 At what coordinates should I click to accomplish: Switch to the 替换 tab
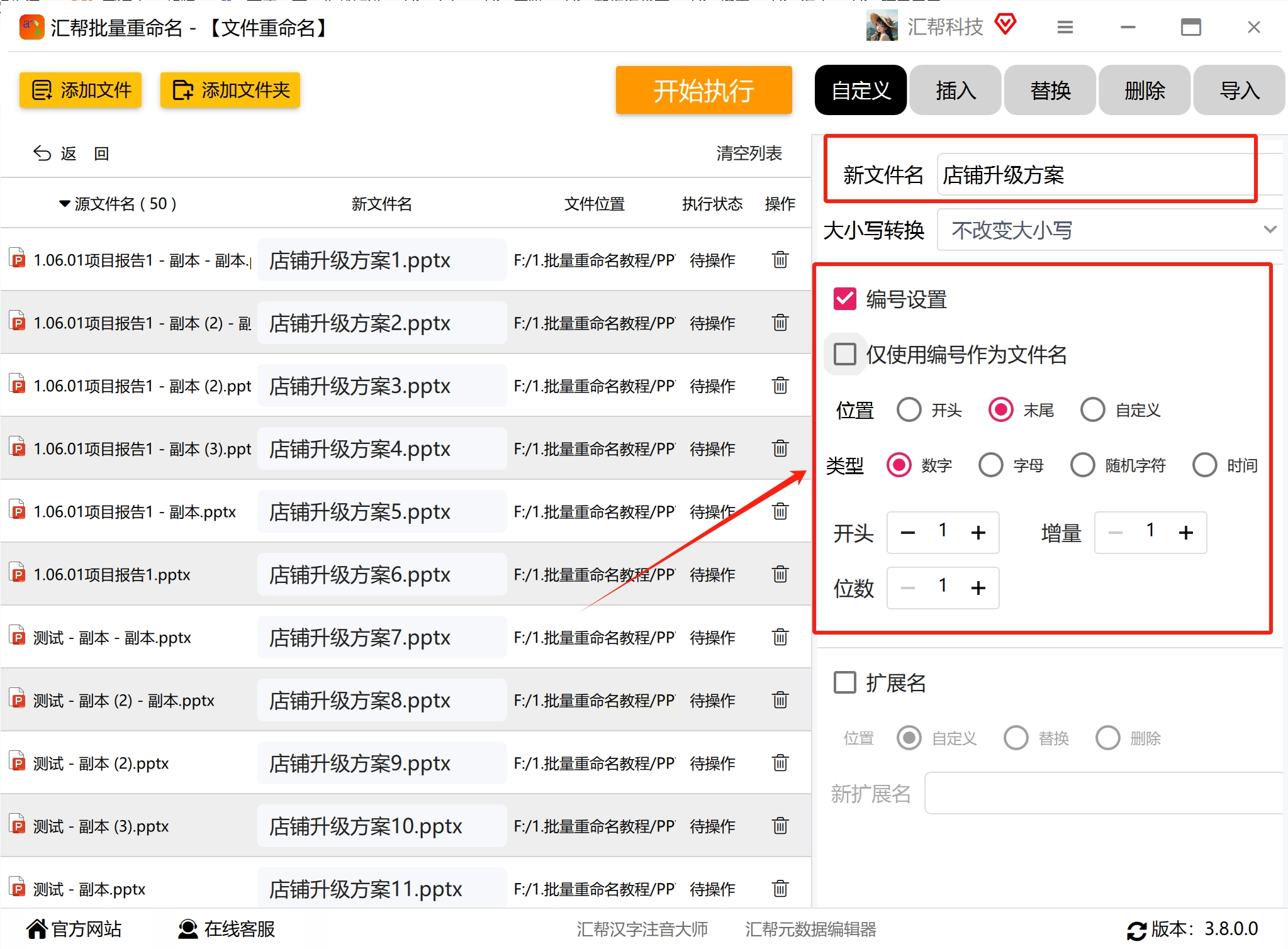pyautogui.click(x=1050, y=91)
